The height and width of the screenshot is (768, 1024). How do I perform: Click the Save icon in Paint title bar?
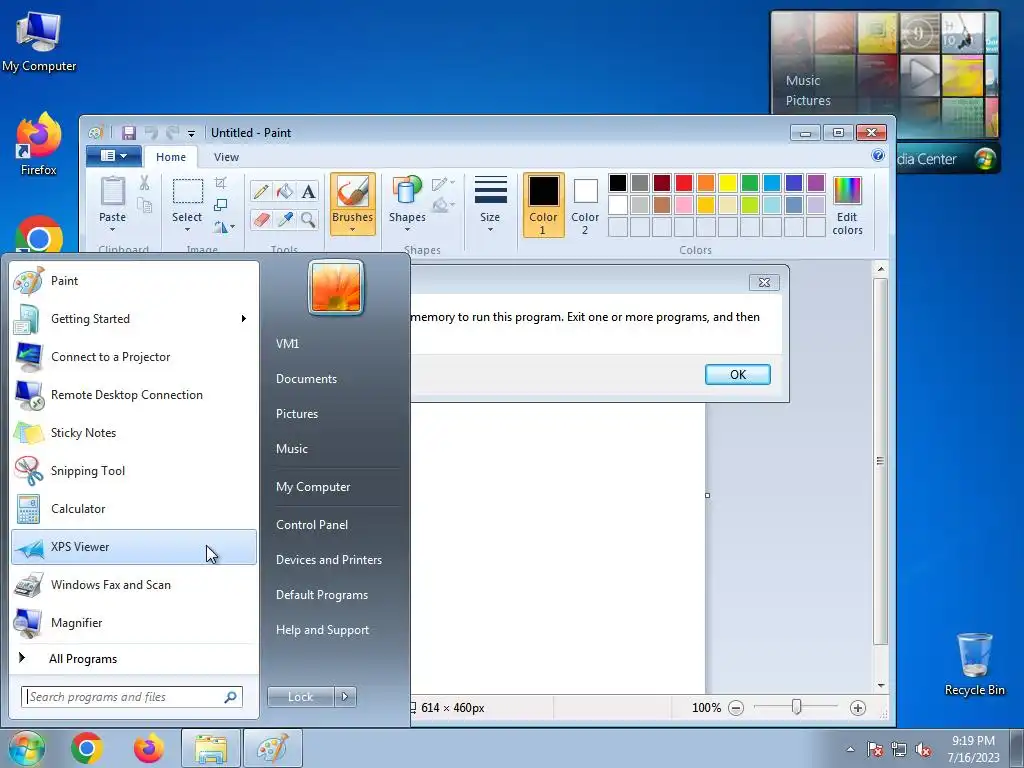(x=129, y=133)
